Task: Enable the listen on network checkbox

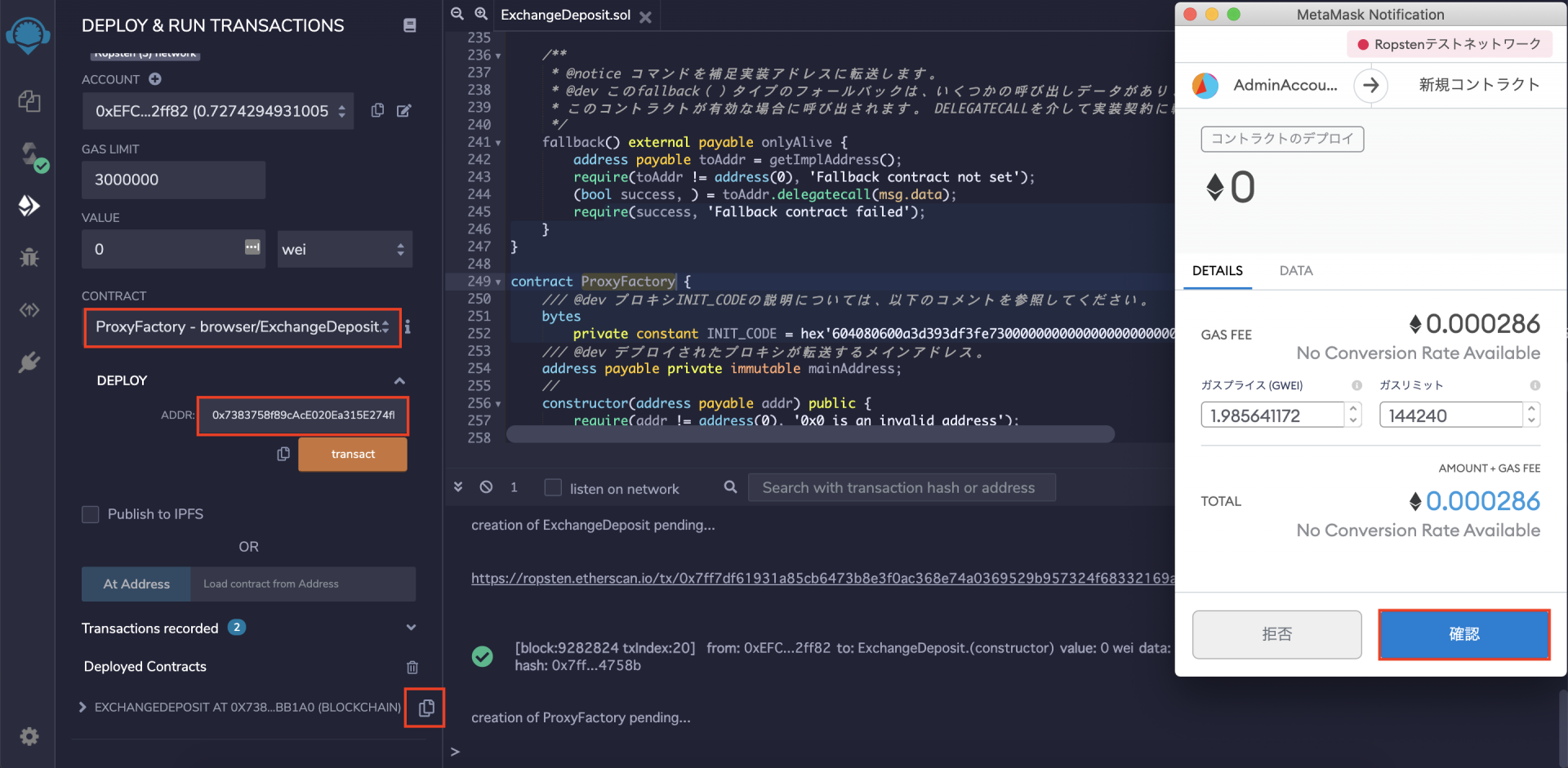Action: [x=553, y=488]
